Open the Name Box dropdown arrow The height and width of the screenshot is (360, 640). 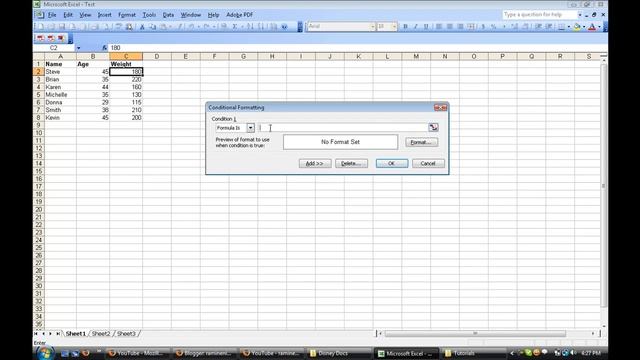coord(78,48)
